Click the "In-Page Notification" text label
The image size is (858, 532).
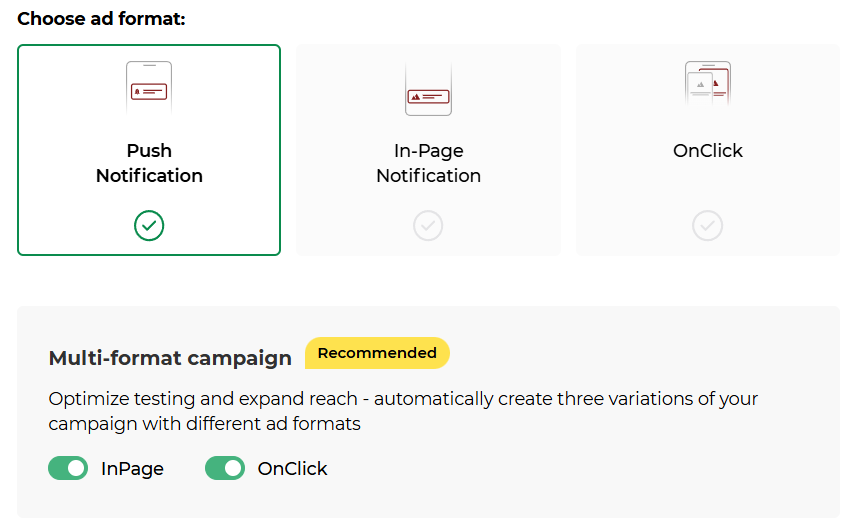tap(428, 163)
